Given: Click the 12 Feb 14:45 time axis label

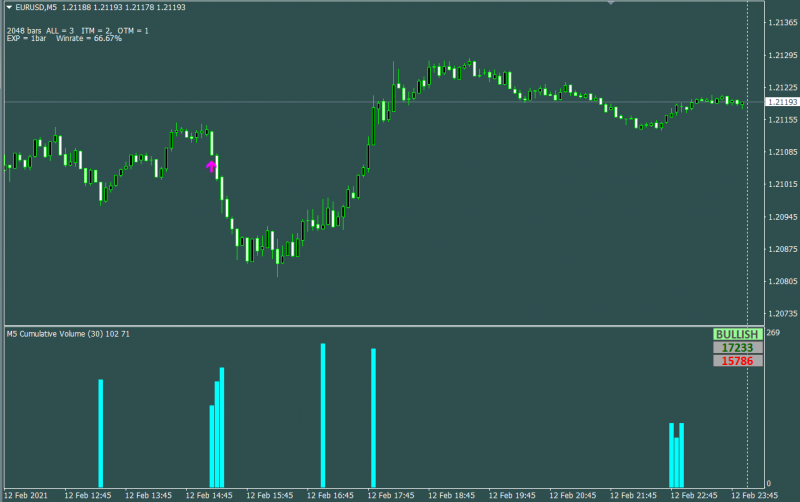Looking at the screenshot, I should [209, 495].
